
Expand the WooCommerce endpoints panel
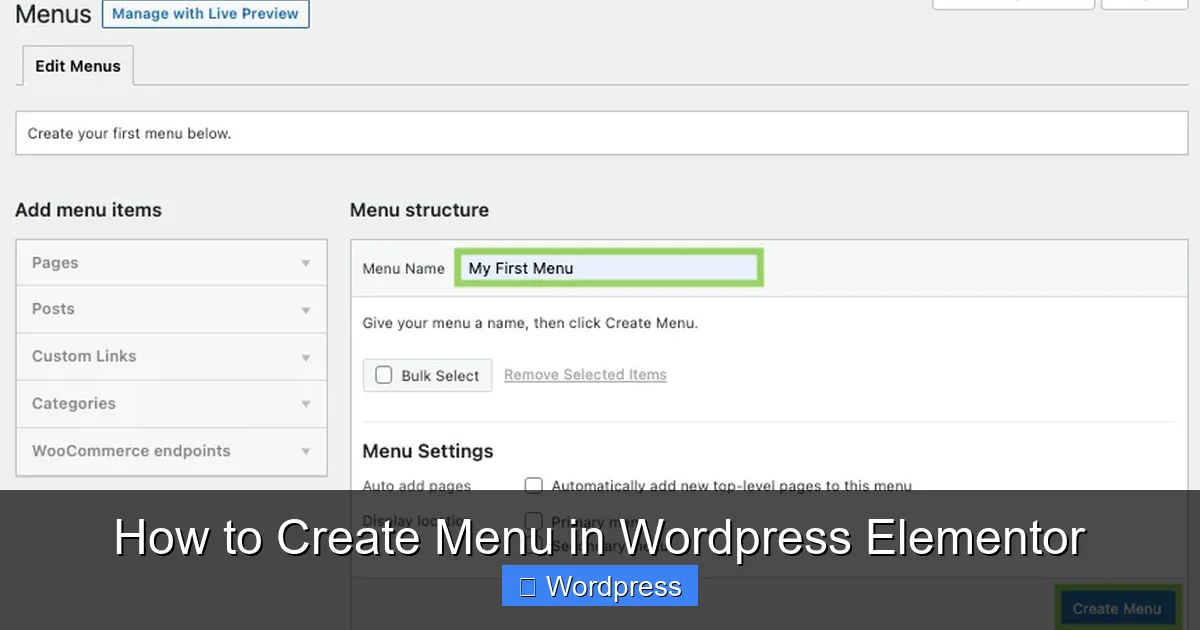171,451
